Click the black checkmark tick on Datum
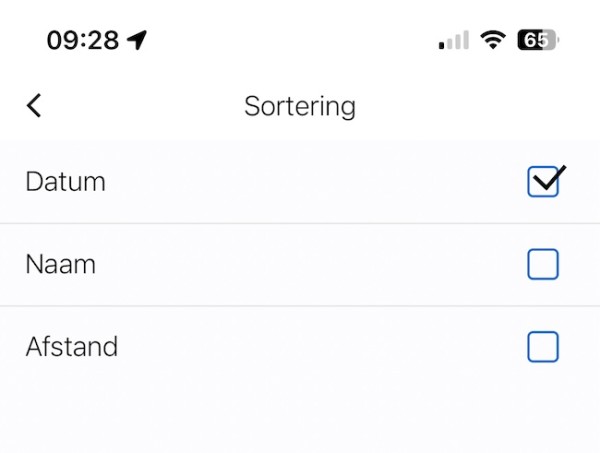This screenshot has height=453, width=600. point(549,177)
